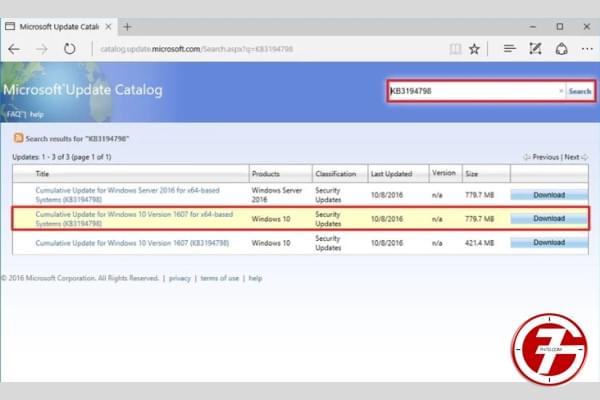Download Windows 10 Version 1607 x64 update
Screen dimensions: 600x400
(x=549, y=218)
